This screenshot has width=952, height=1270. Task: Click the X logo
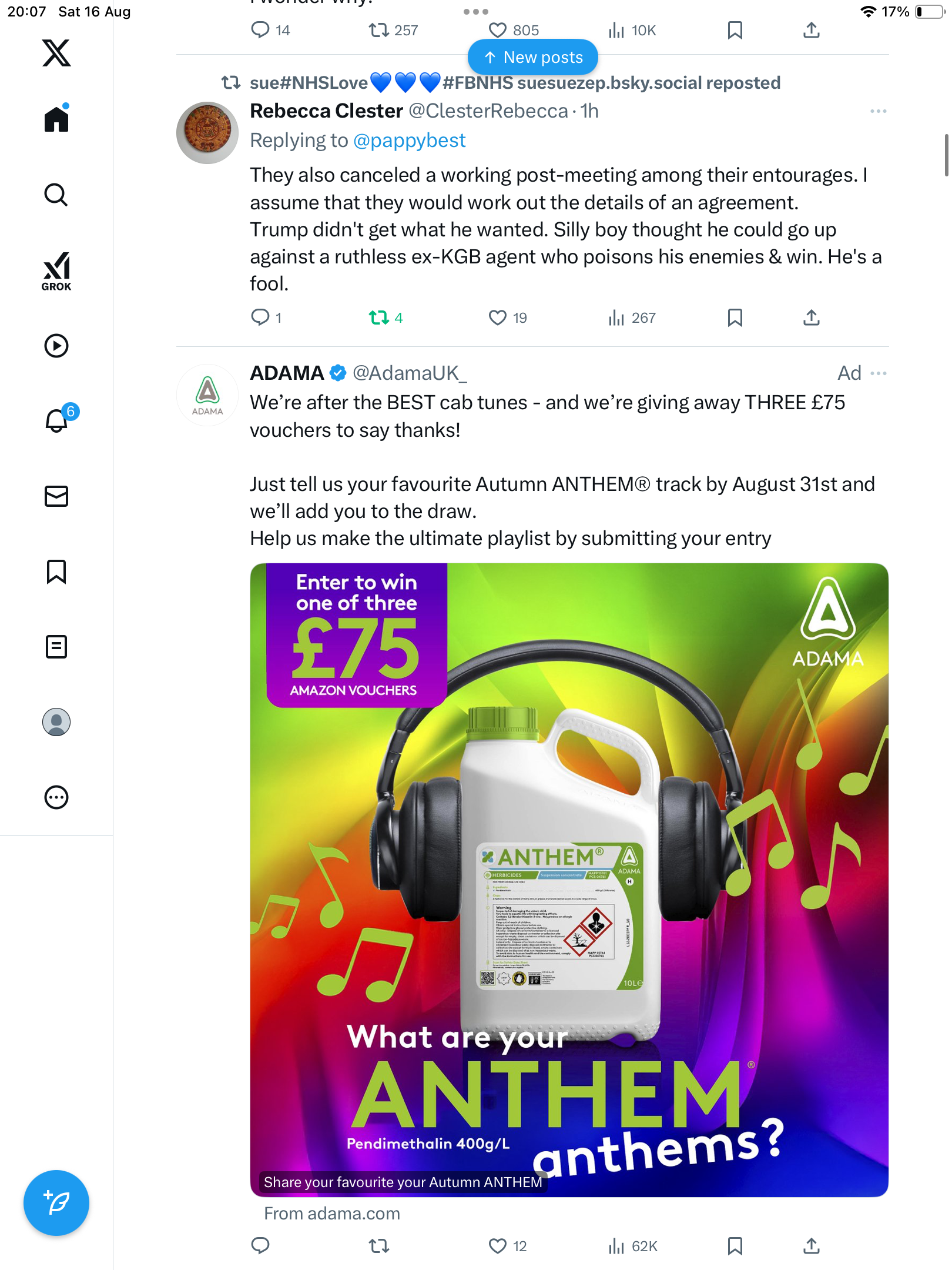click(56, 53)
